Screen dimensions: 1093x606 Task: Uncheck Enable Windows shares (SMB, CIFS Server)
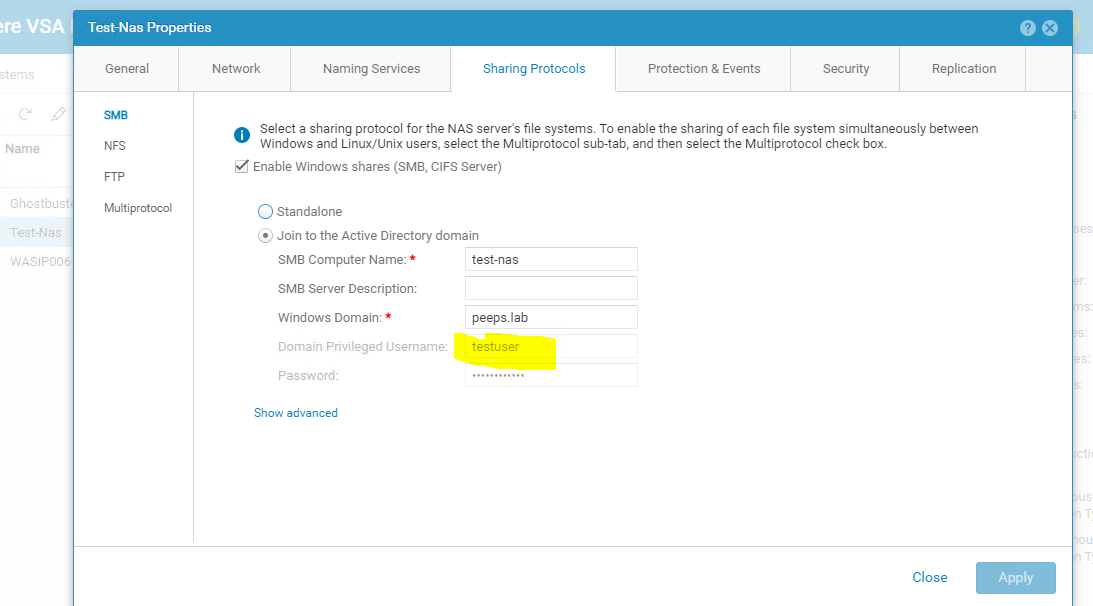(x=241, y=166)
